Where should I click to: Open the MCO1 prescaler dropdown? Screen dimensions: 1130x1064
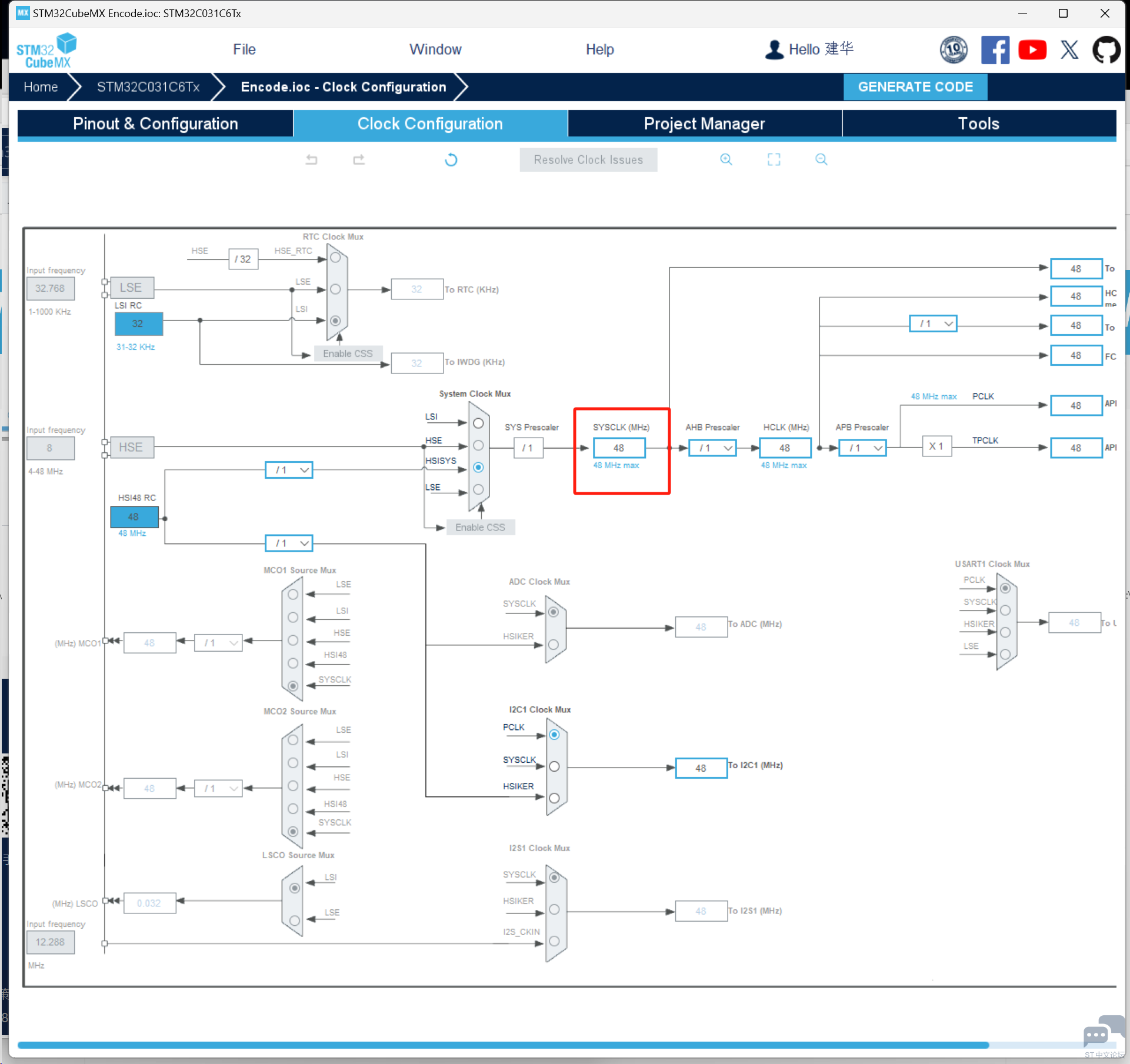(218, 643)
